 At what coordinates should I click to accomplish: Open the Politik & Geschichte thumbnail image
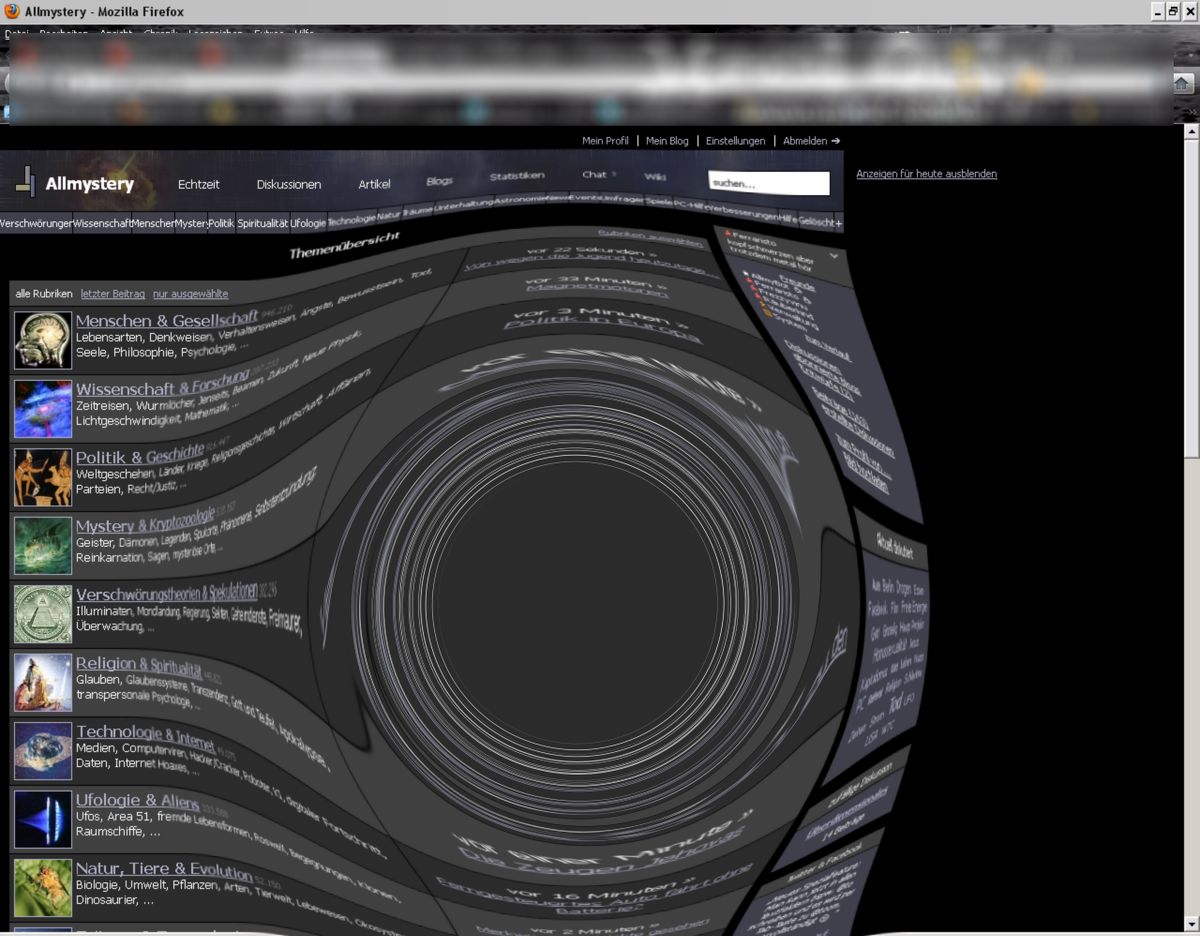point(43,477)
